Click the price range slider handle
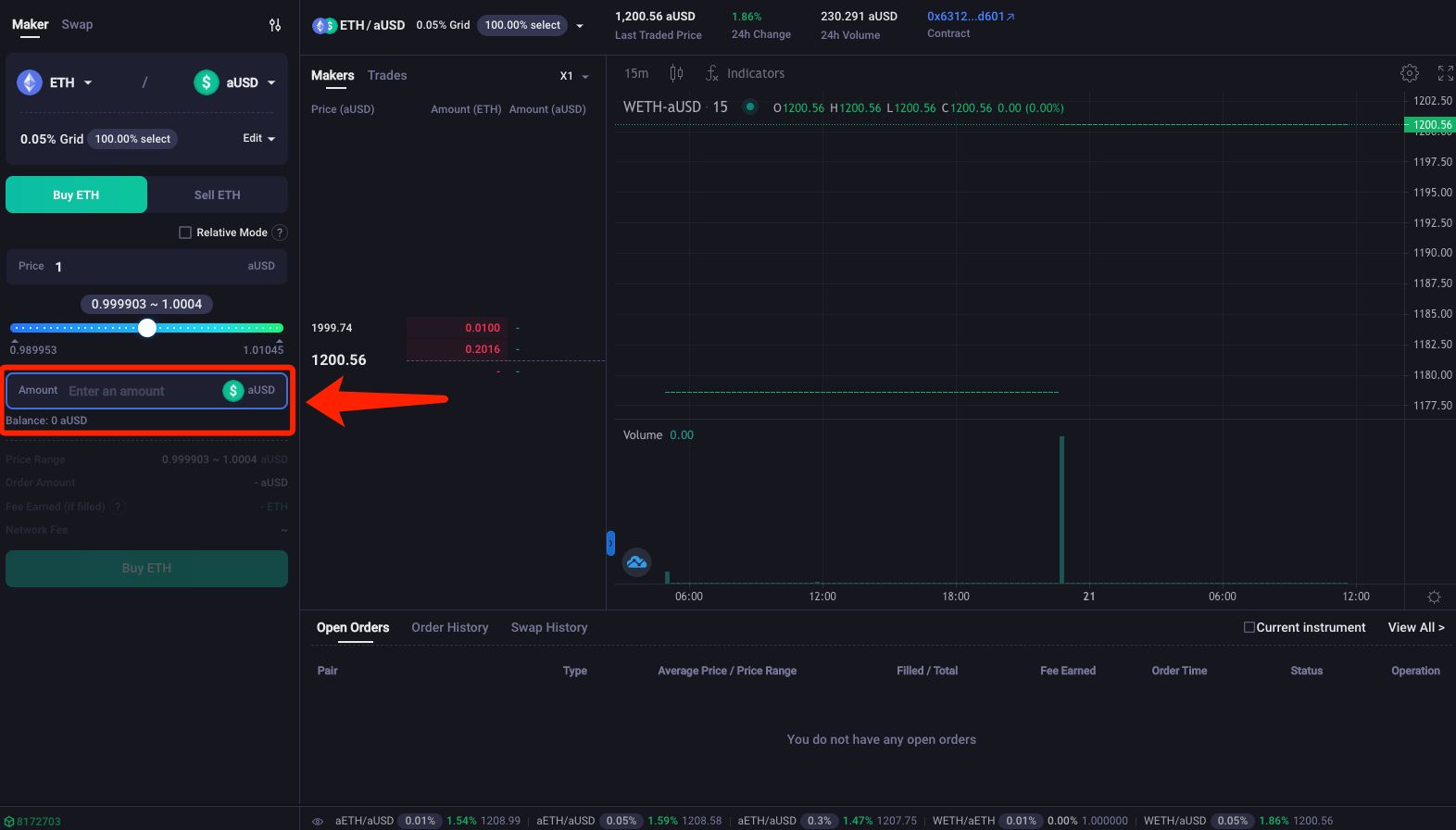Image resolution: width=1456 pixels, height=830 pixels. pos(147,328)
